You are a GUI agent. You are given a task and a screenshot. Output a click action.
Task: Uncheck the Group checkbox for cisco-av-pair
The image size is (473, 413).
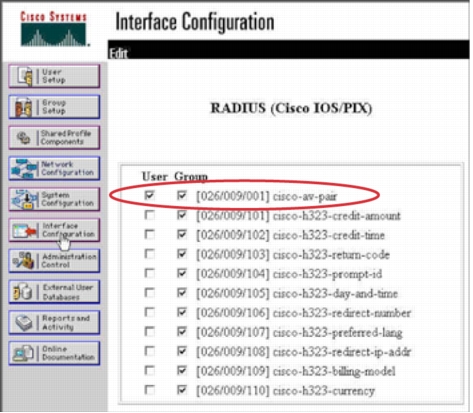point(182,195)
